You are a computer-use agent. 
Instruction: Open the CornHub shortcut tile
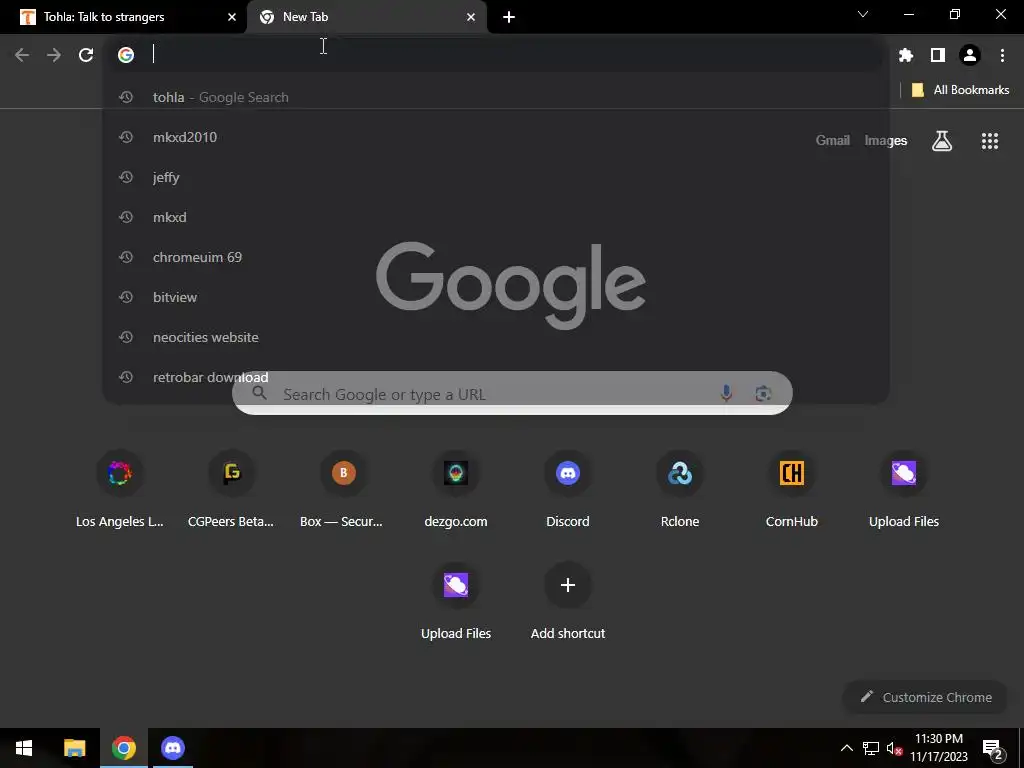click(x=792, y=489)
